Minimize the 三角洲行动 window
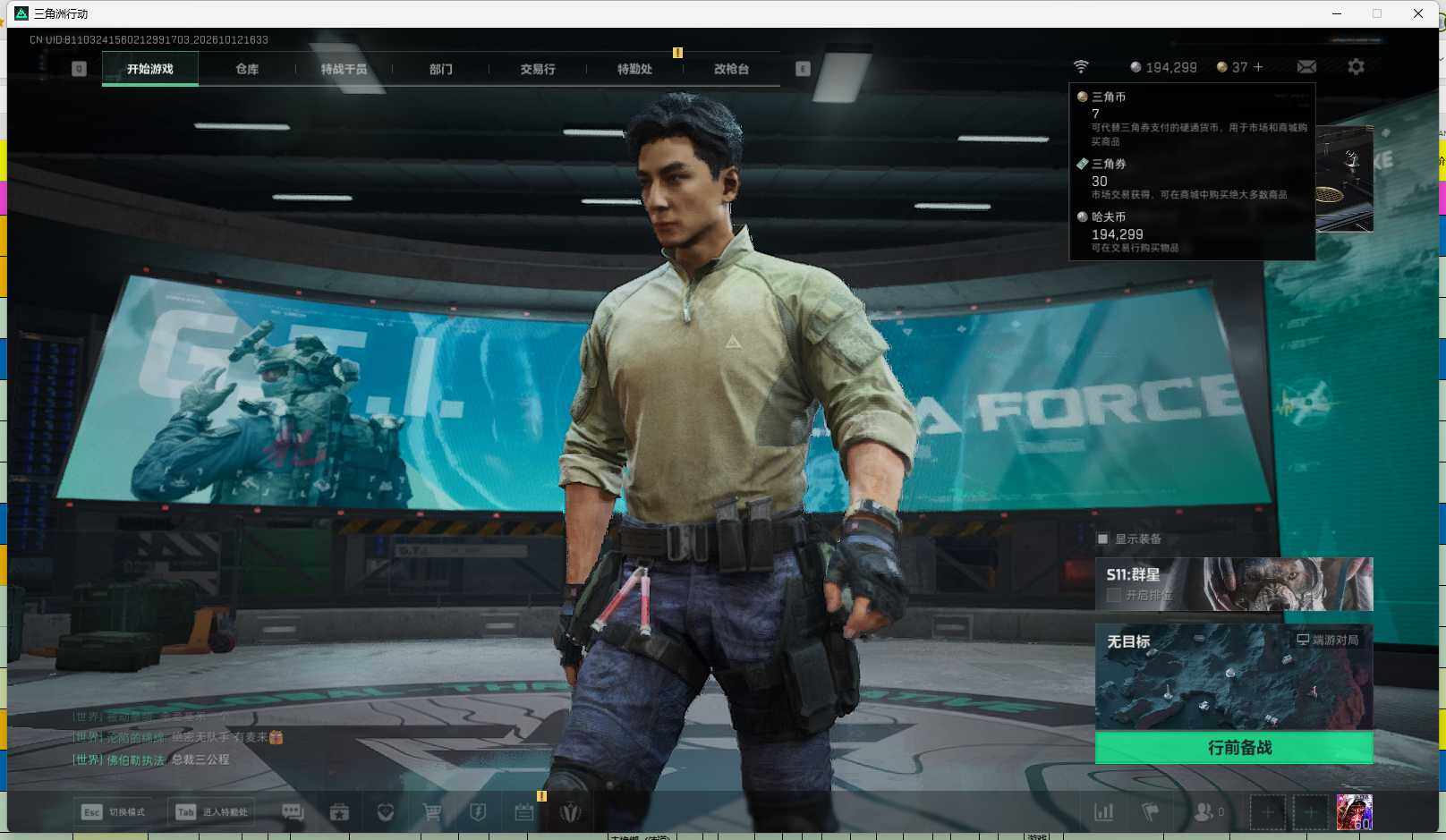 pos(1337,13)
